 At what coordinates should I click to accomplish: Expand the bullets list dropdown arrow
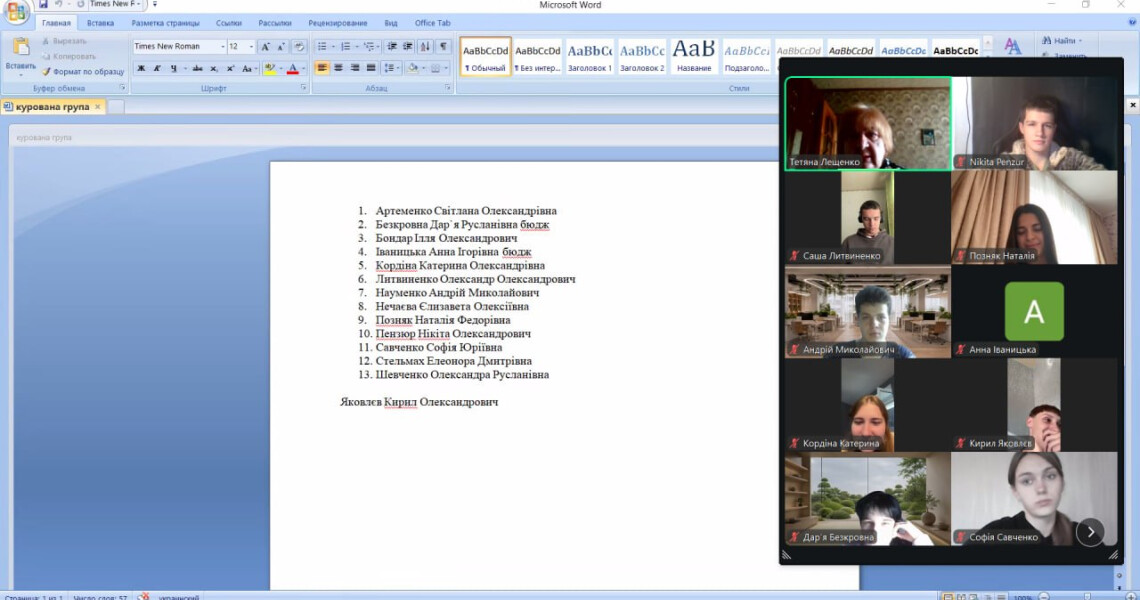pos(333,47)
